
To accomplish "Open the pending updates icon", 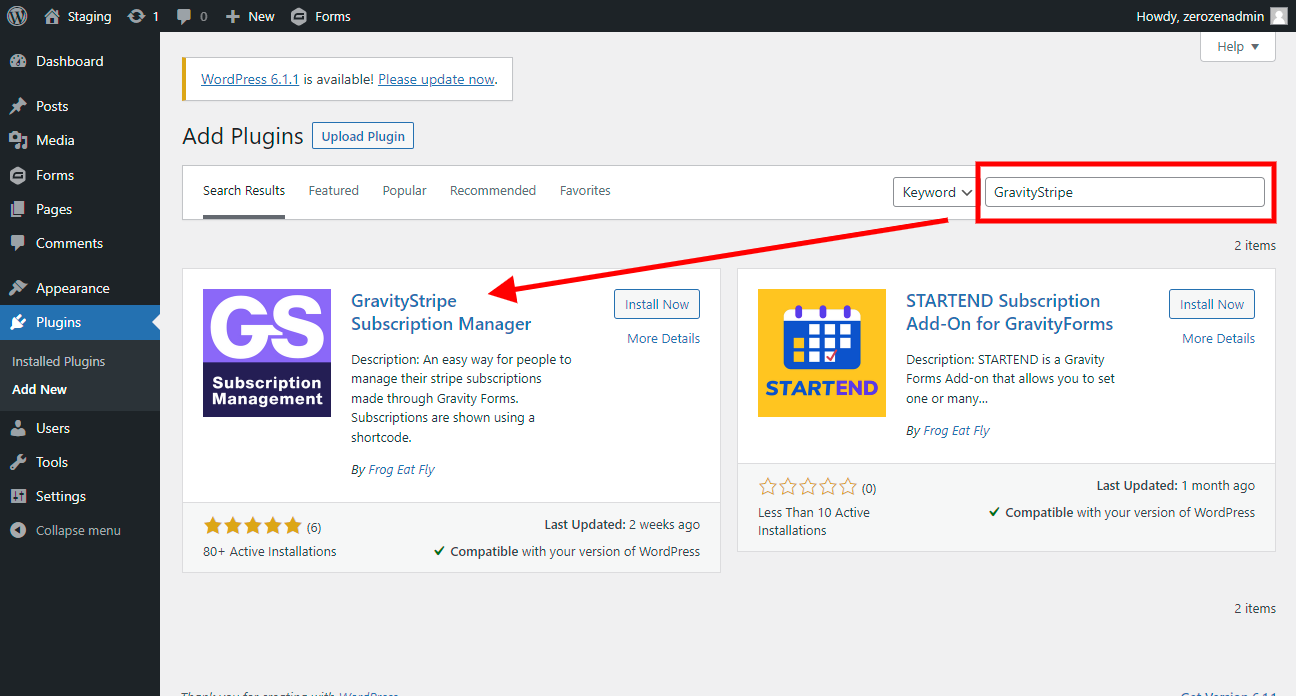I will click(x=143, y=16).
